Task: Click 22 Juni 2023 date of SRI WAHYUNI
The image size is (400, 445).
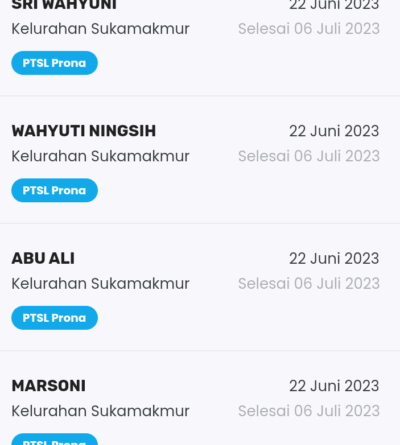Action: (334, 5)
